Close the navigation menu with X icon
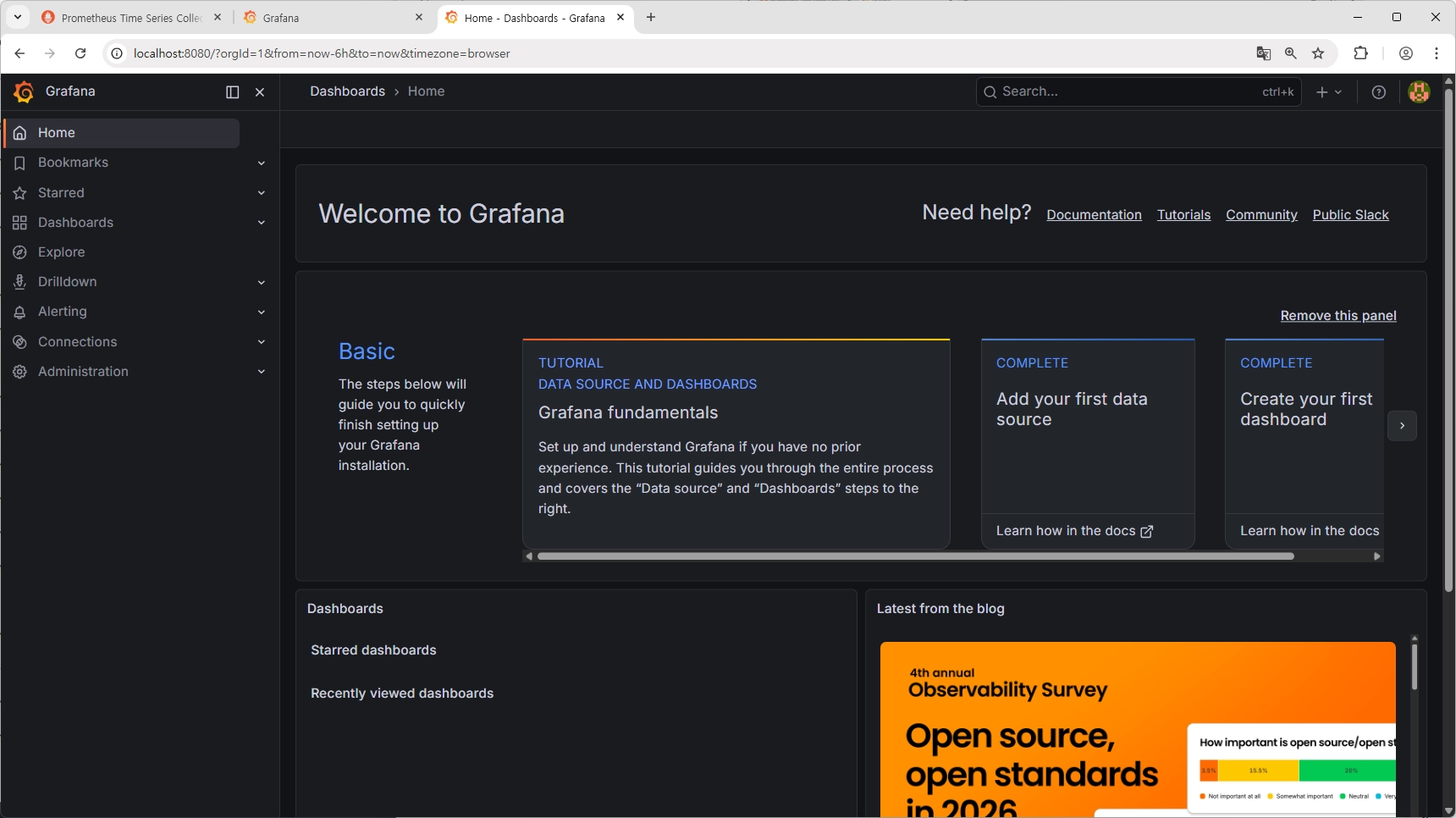 click(x=260, y=92)
